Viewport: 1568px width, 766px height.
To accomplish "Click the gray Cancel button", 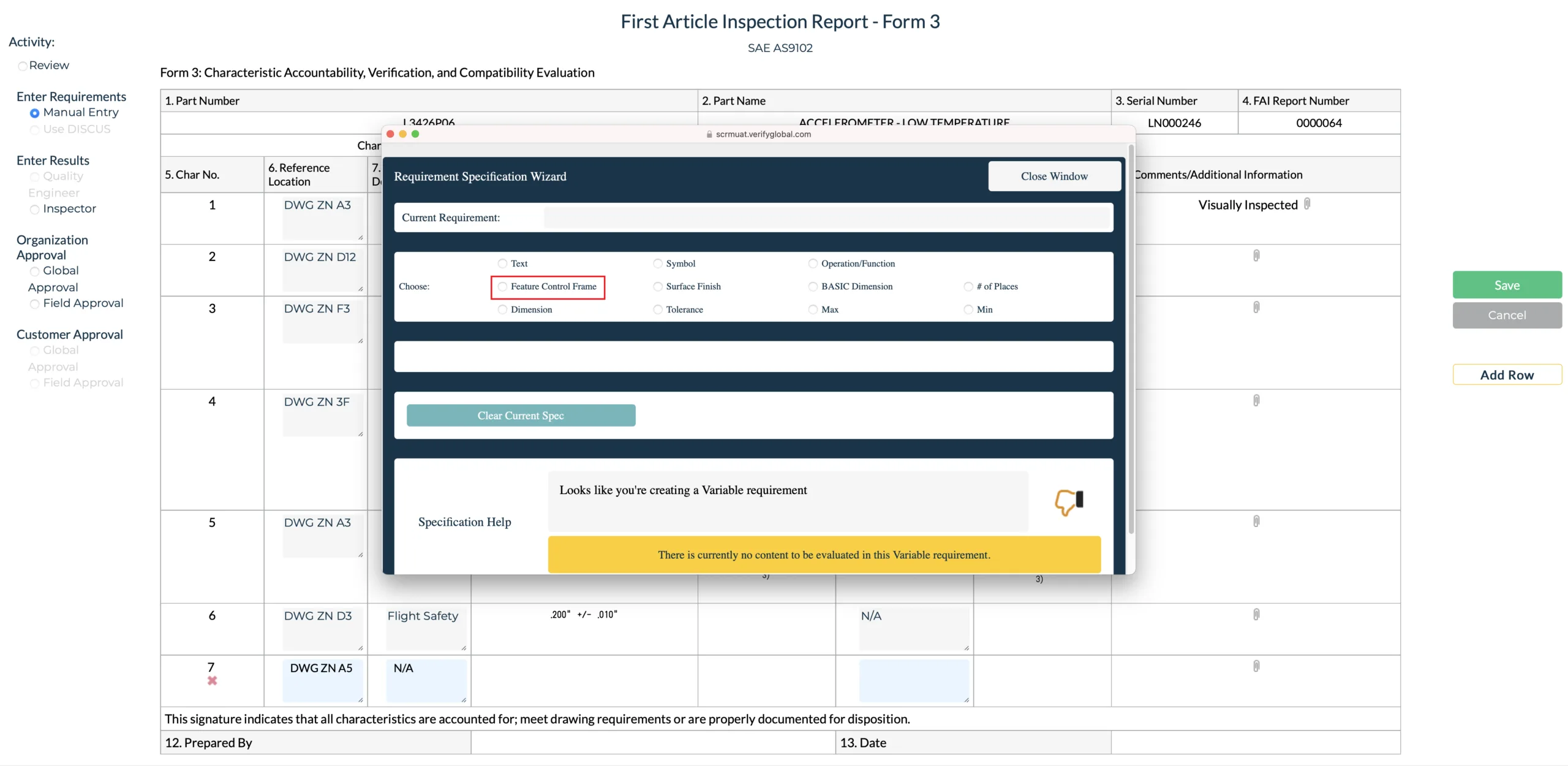I will click(x=1507, y=315).
